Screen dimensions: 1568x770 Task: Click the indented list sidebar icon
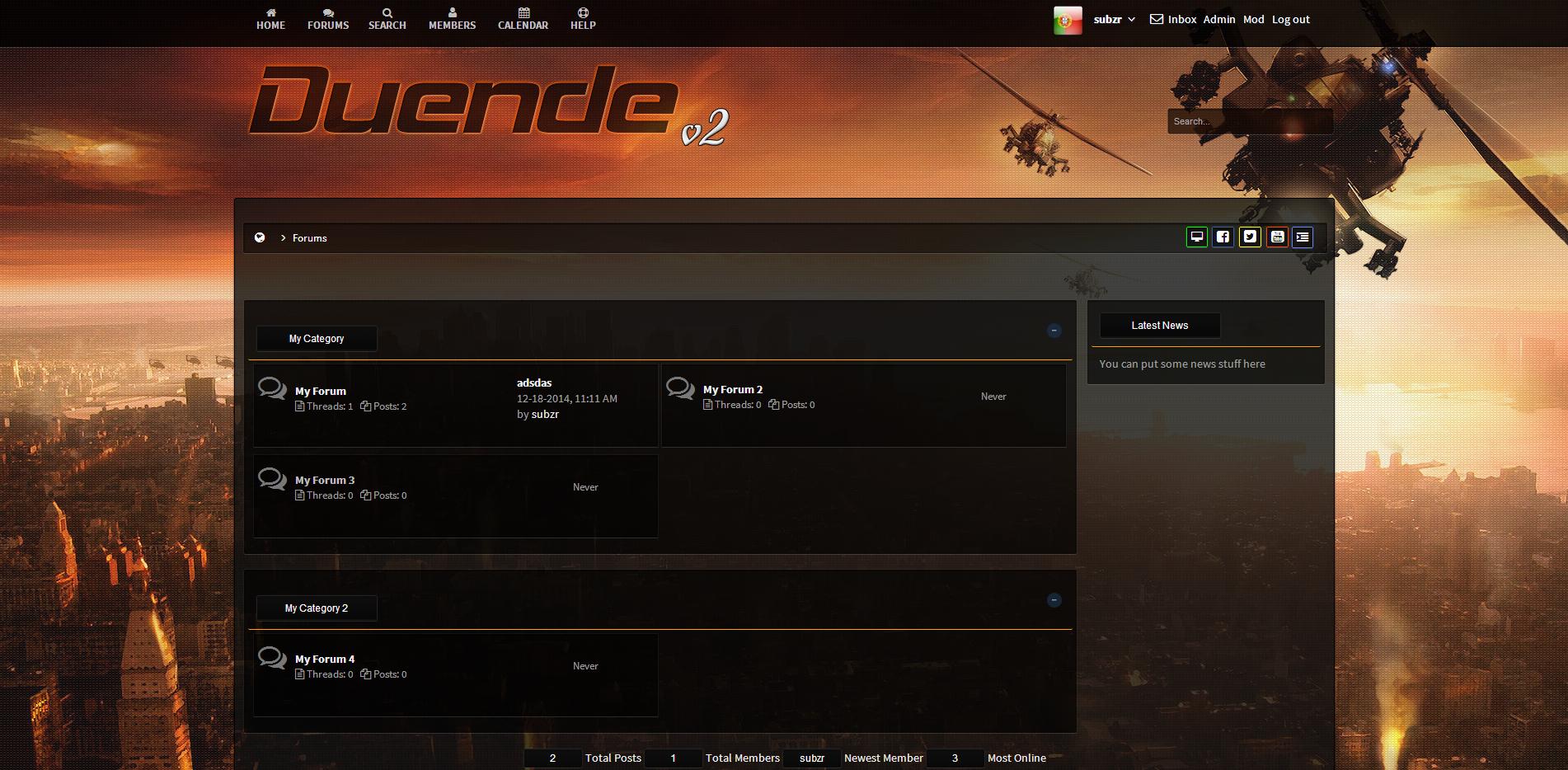click(1303, 237)
